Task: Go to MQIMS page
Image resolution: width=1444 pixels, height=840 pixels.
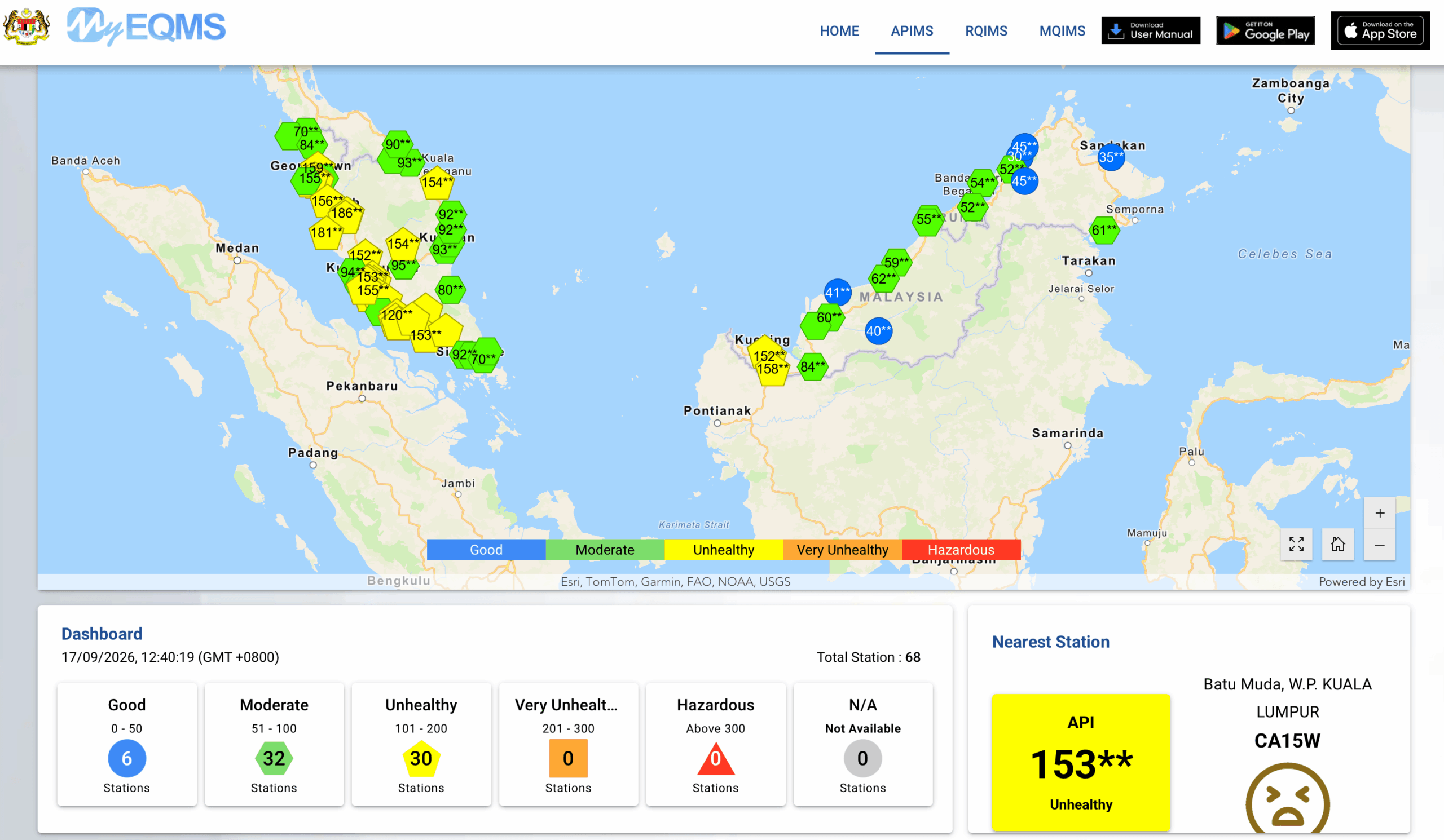Action: [x=1062, y=31]
